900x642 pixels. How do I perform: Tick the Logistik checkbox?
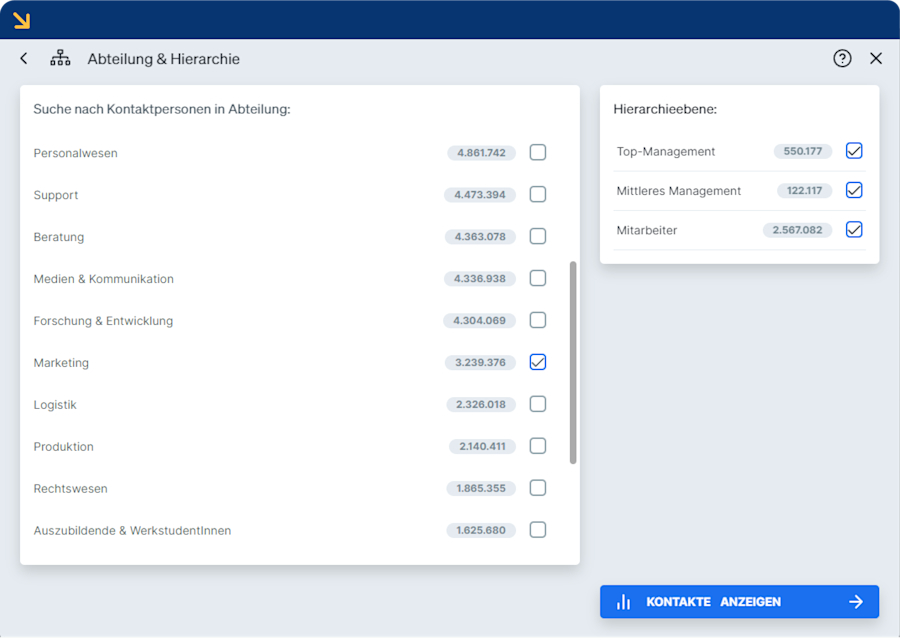click(x=538, y=404)
